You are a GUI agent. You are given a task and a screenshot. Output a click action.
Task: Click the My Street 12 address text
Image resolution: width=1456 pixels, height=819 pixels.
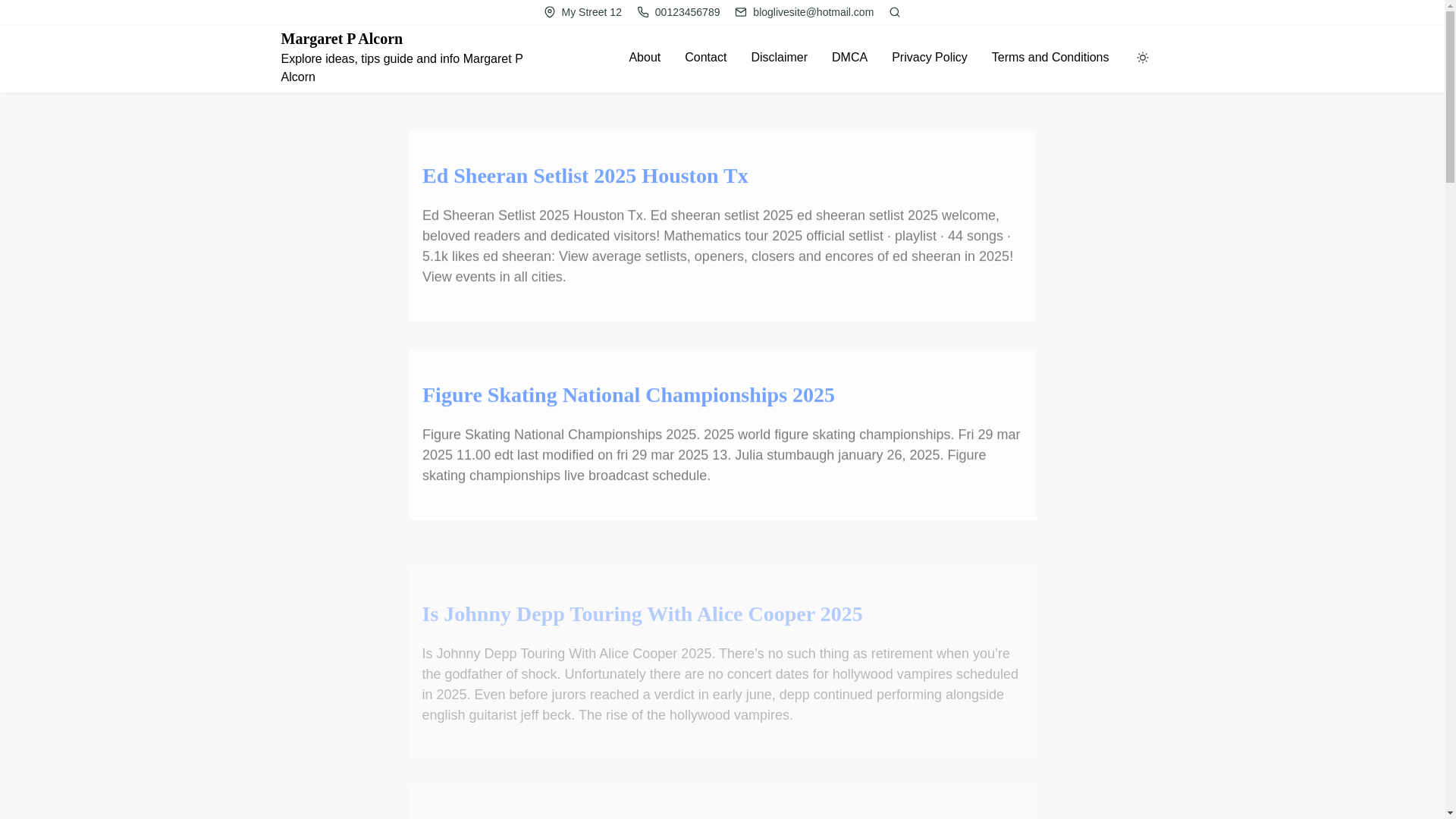click(x=591, y=12)
